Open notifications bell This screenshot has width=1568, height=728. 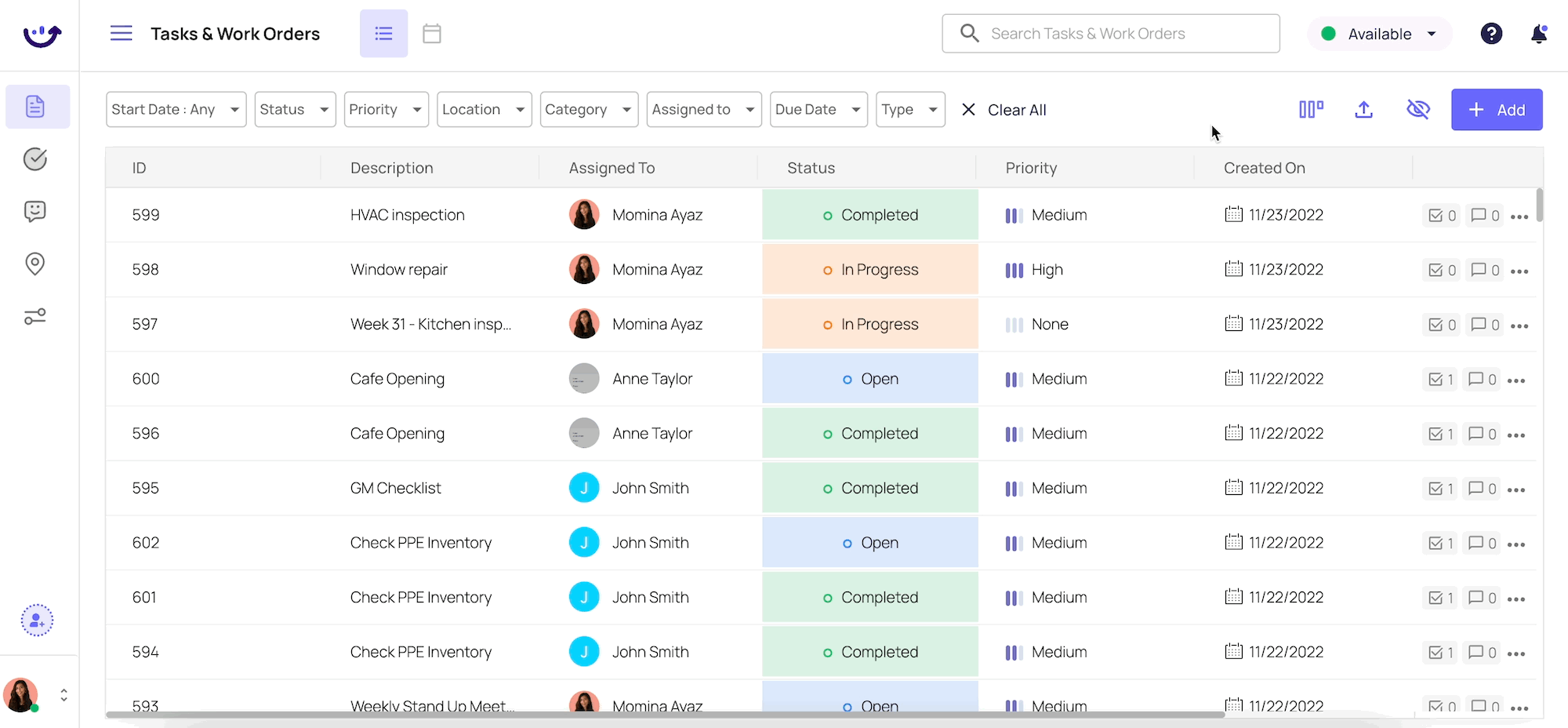click(x=1538, y=34)
